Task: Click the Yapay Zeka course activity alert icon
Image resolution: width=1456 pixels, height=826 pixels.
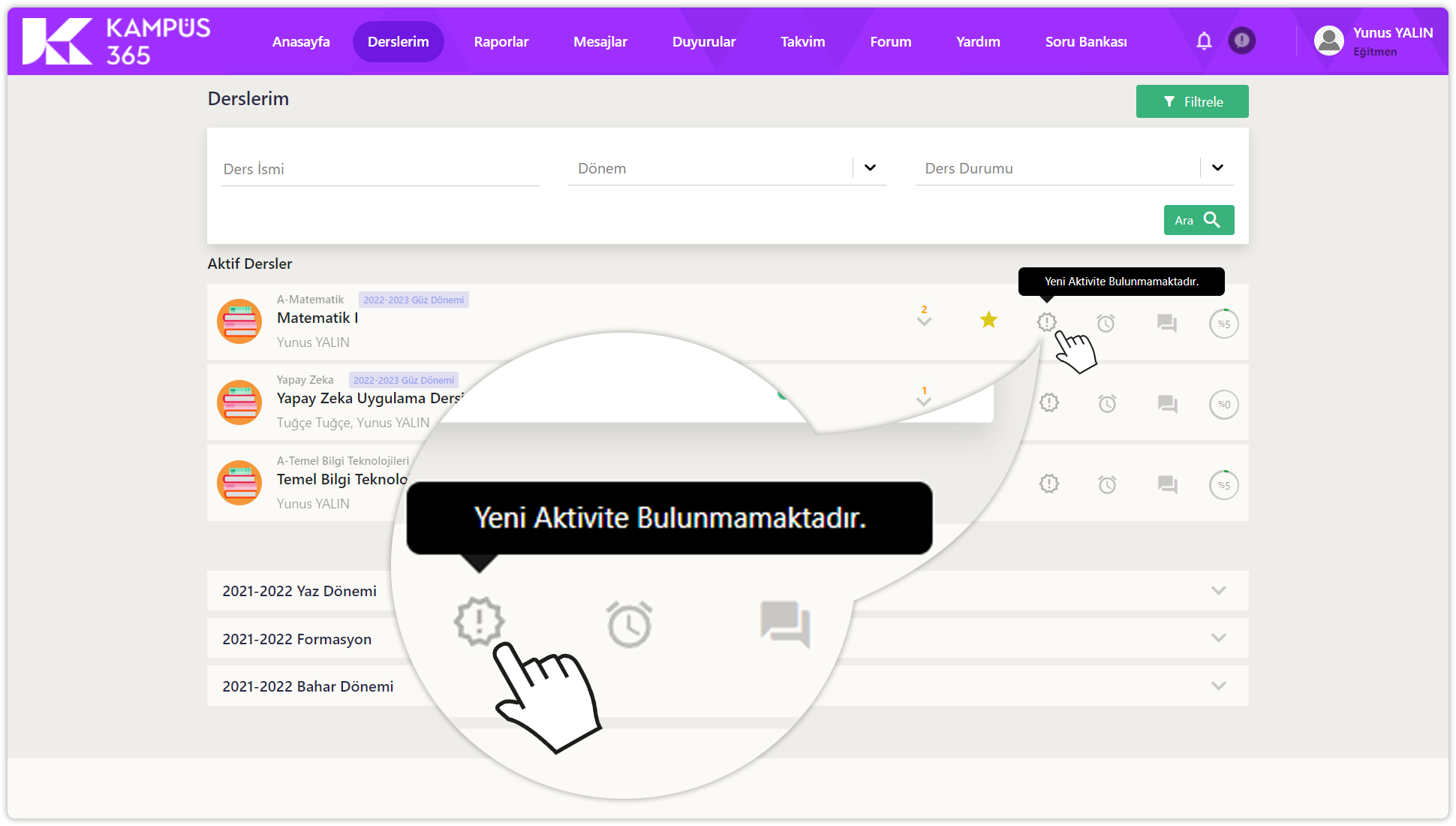Action: point(1049,403)
